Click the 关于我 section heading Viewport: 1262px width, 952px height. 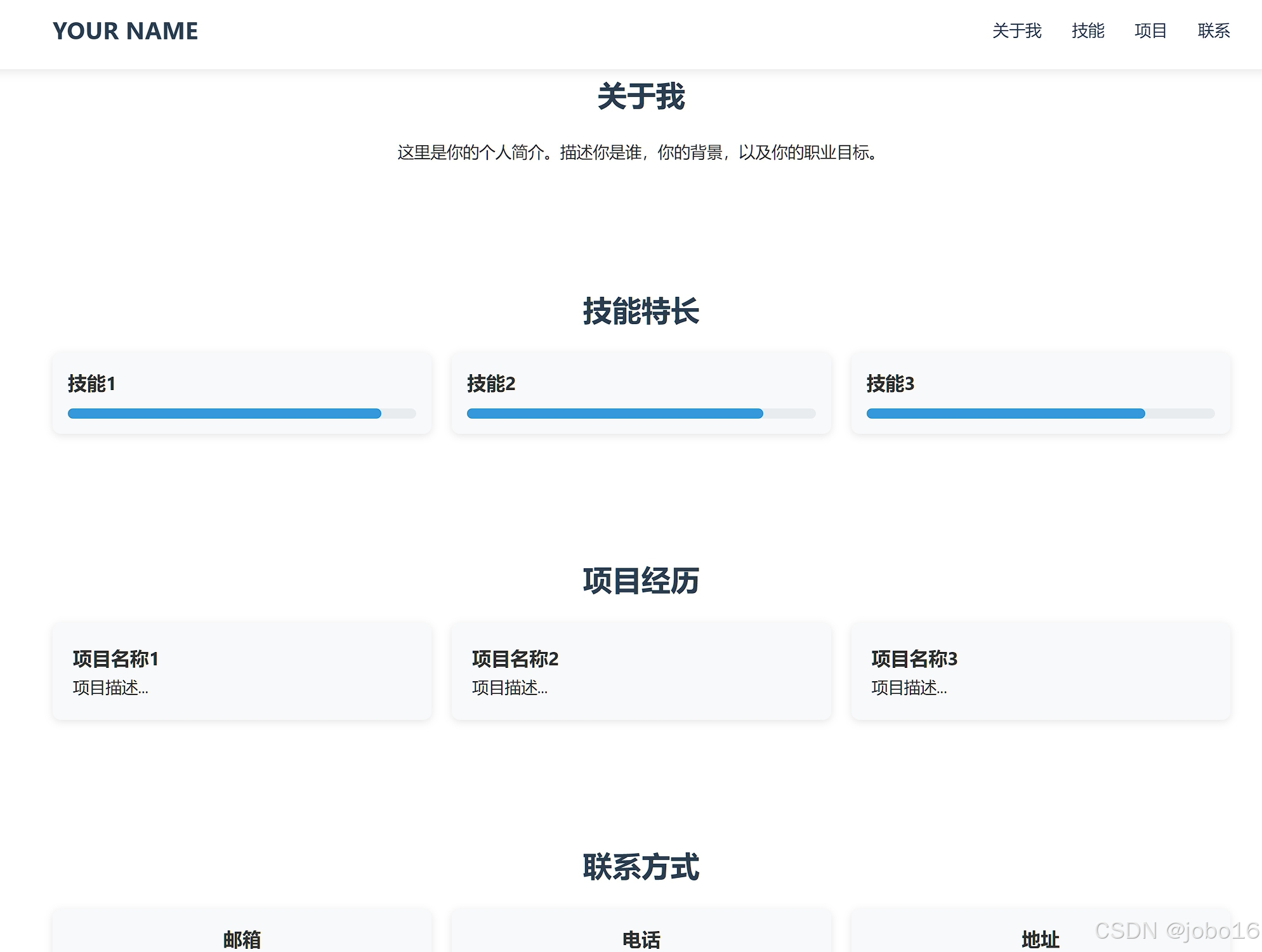[x=641, y=97]
